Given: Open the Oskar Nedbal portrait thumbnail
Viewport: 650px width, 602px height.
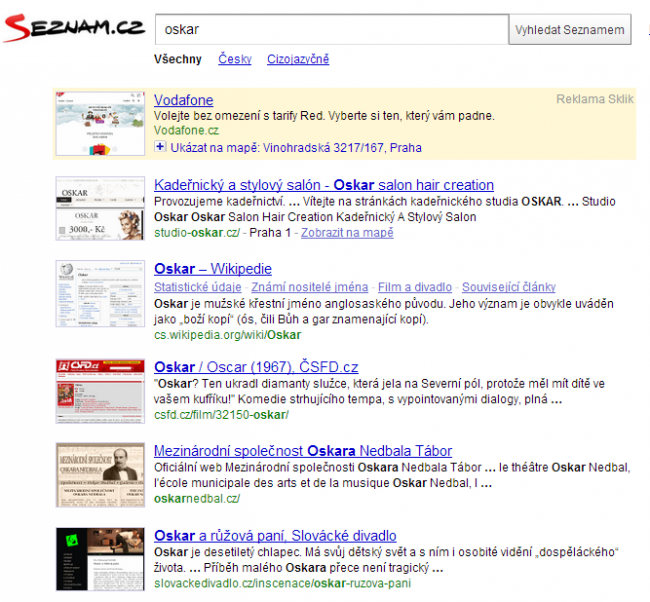Looking at the screenshot, I should 100,475.
